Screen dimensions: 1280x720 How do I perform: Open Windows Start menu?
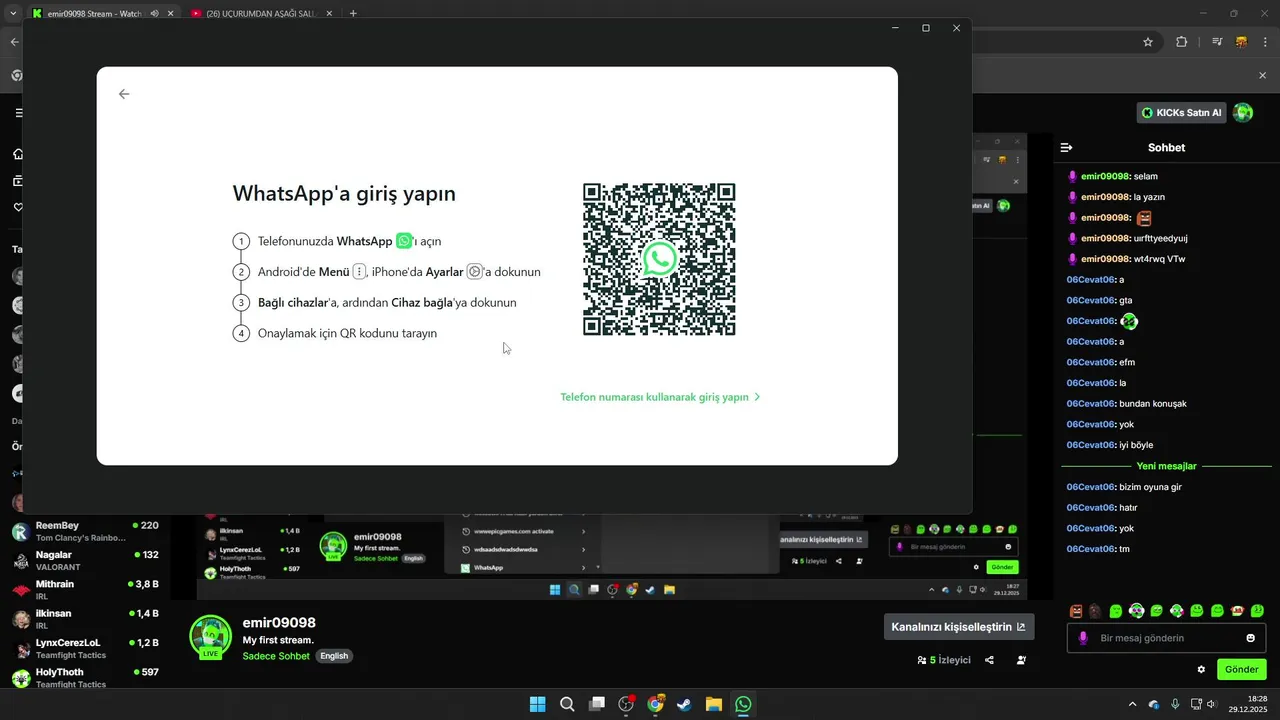(x=537, y=704)
